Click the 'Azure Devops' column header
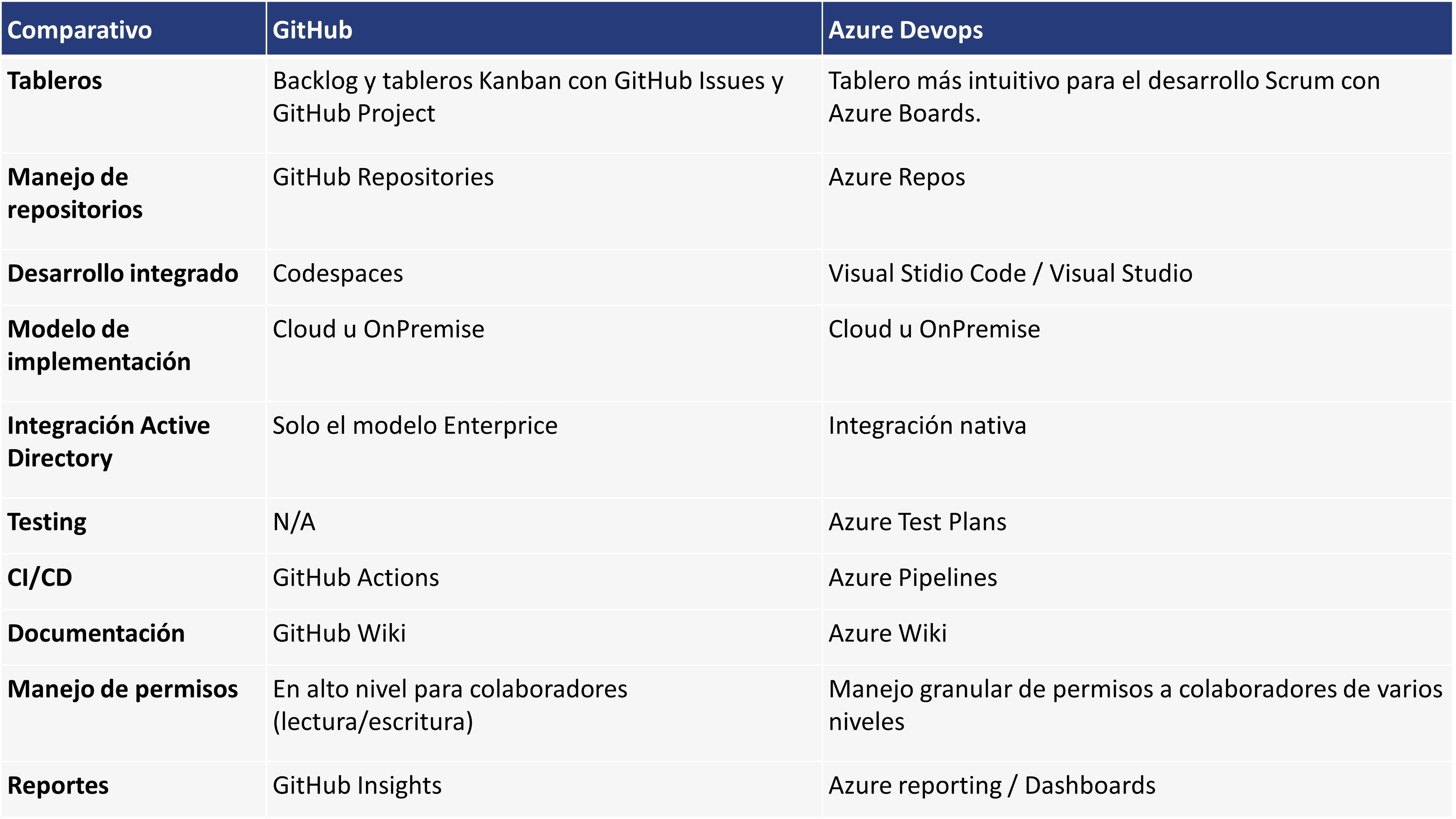 pyautogui.click(x=1137, y=28)
